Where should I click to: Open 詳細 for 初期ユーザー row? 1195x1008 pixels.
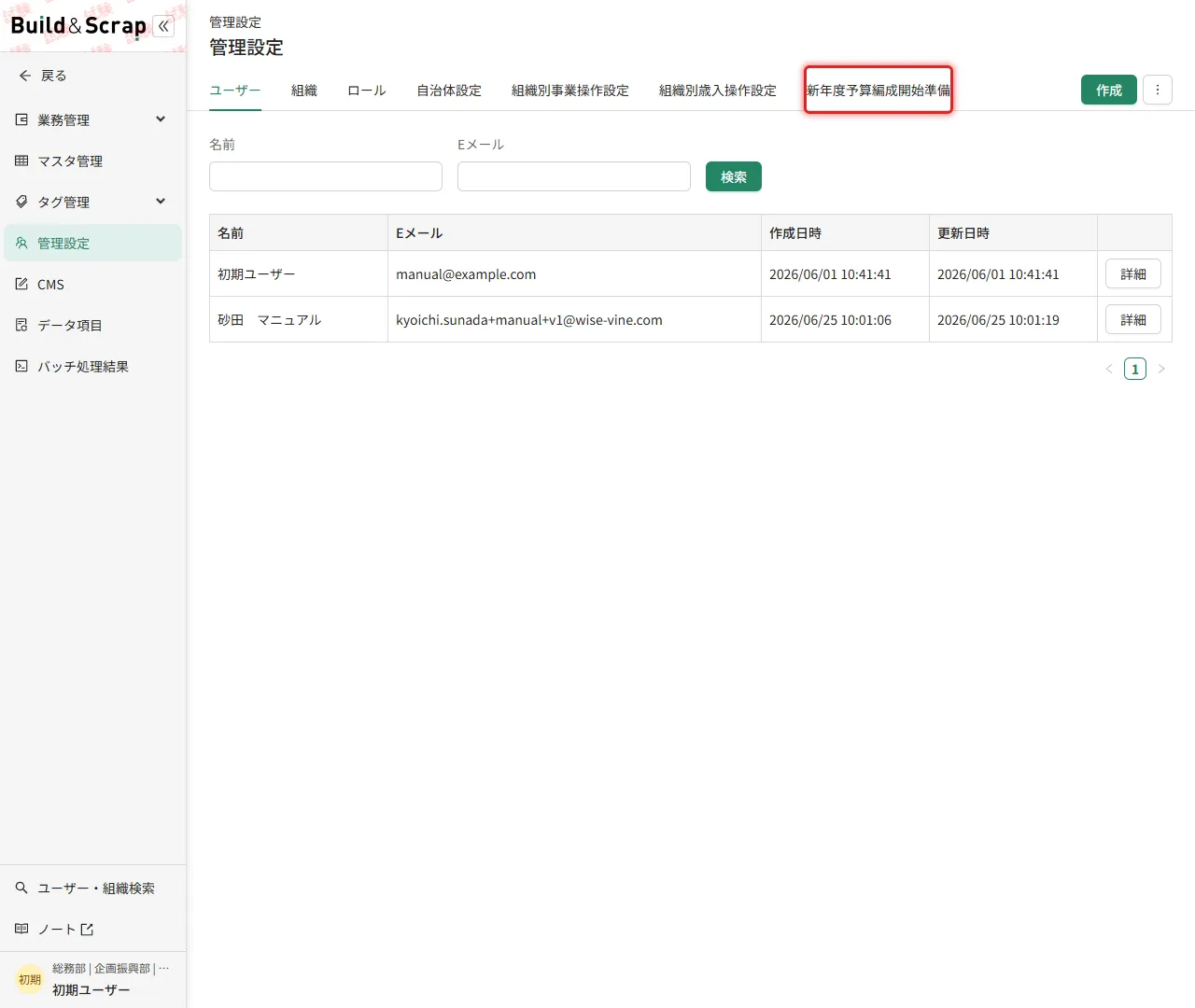pyautogui.click(x=1133, y=273)
